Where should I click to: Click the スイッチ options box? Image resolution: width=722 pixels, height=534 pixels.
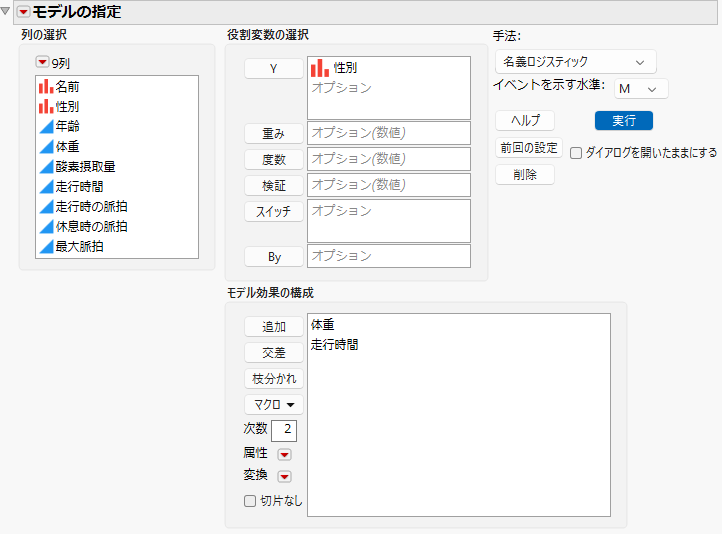point(389,221)
